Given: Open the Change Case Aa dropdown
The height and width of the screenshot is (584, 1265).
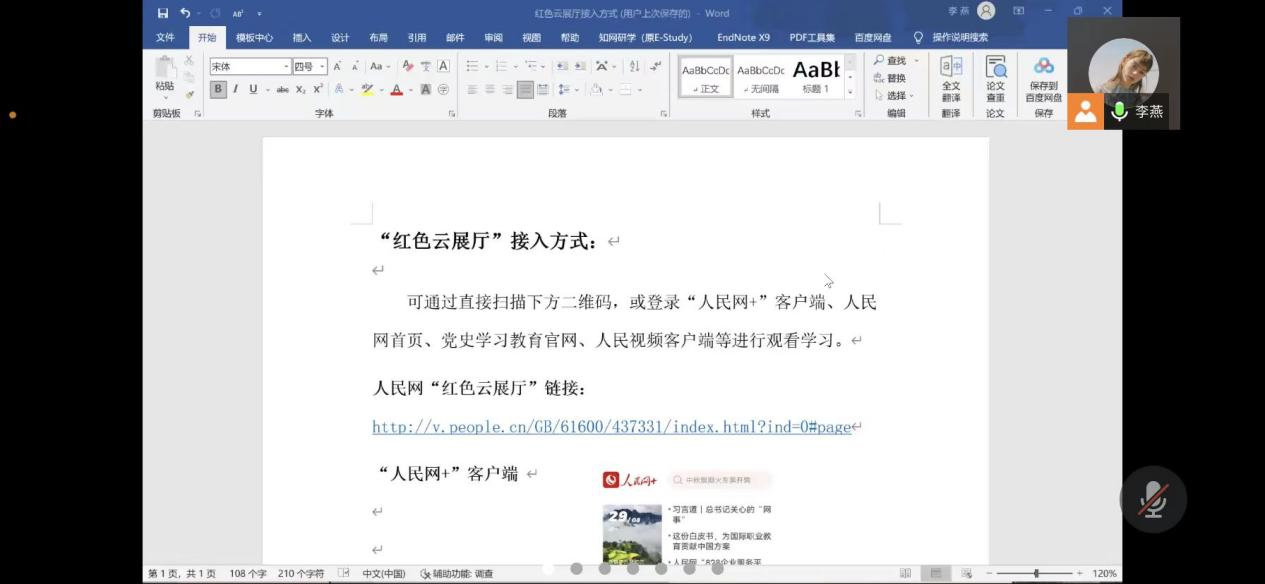Looking at the screenshot, I should [x=380, y=66].
